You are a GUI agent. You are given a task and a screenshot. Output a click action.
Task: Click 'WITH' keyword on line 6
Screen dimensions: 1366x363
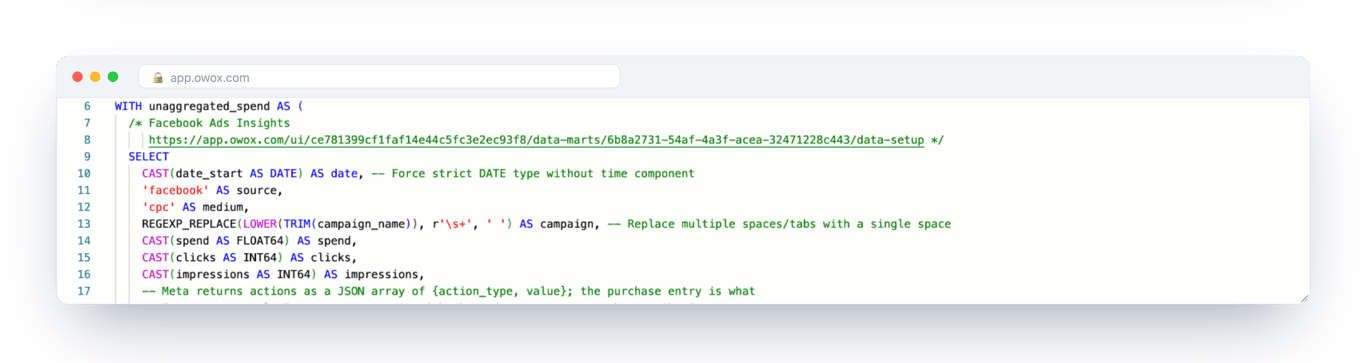click(x=128, y=106)
